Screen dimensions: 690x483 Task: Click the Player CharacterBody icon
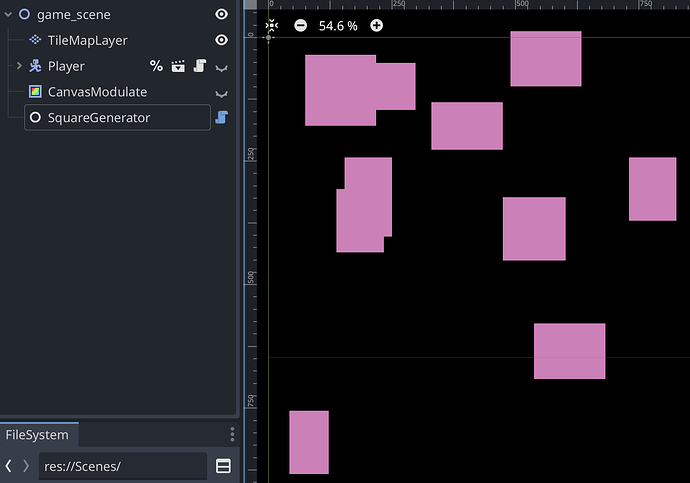point(35,66)
